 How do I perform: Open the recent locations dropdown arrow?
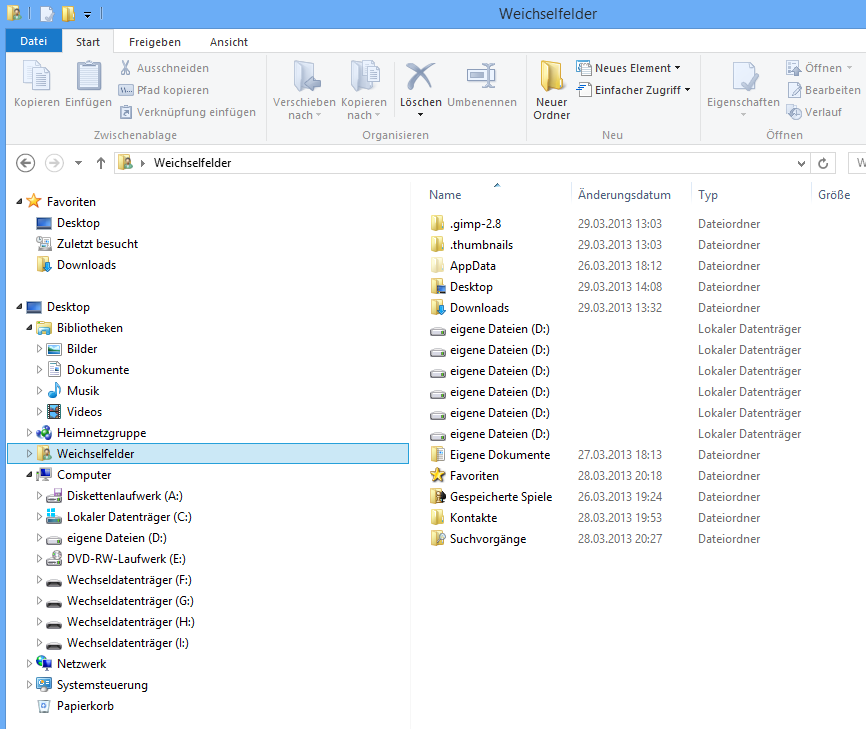78,163
